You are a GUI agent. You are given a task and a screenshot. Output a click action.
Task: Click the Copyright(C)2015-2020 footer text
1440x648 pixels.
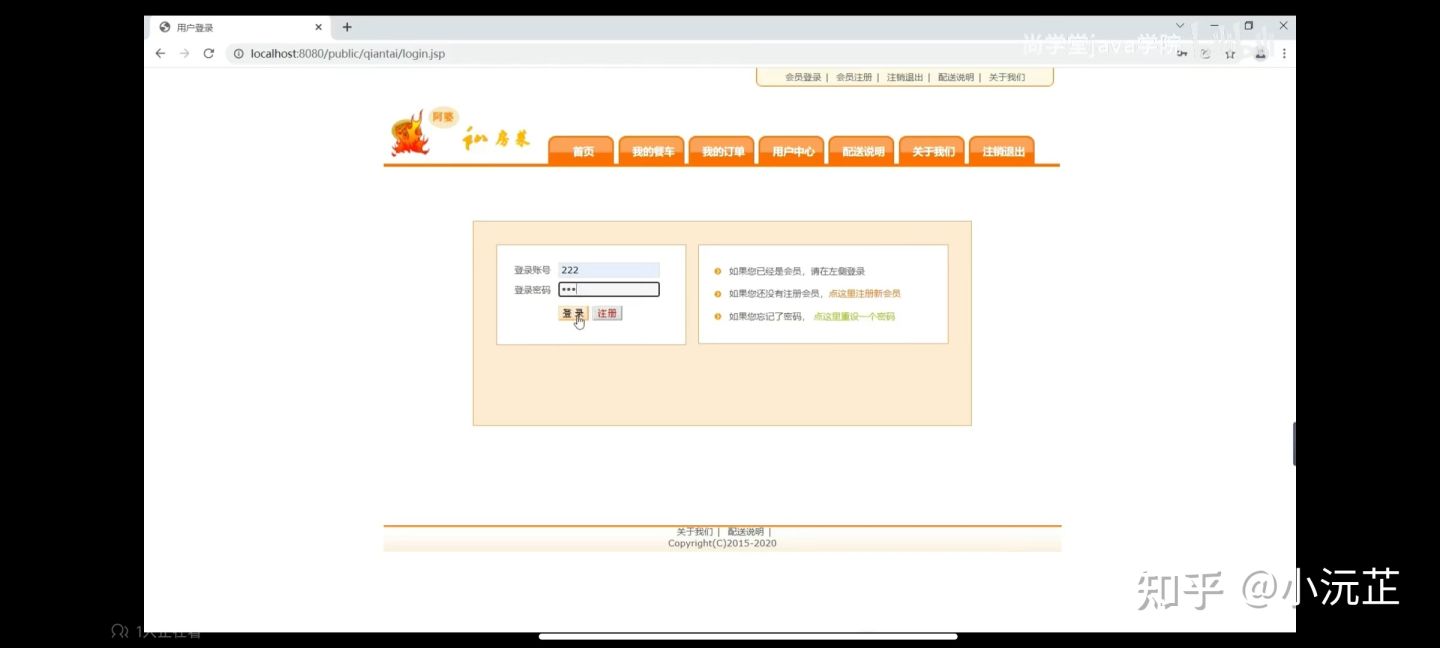pos(722,544)
